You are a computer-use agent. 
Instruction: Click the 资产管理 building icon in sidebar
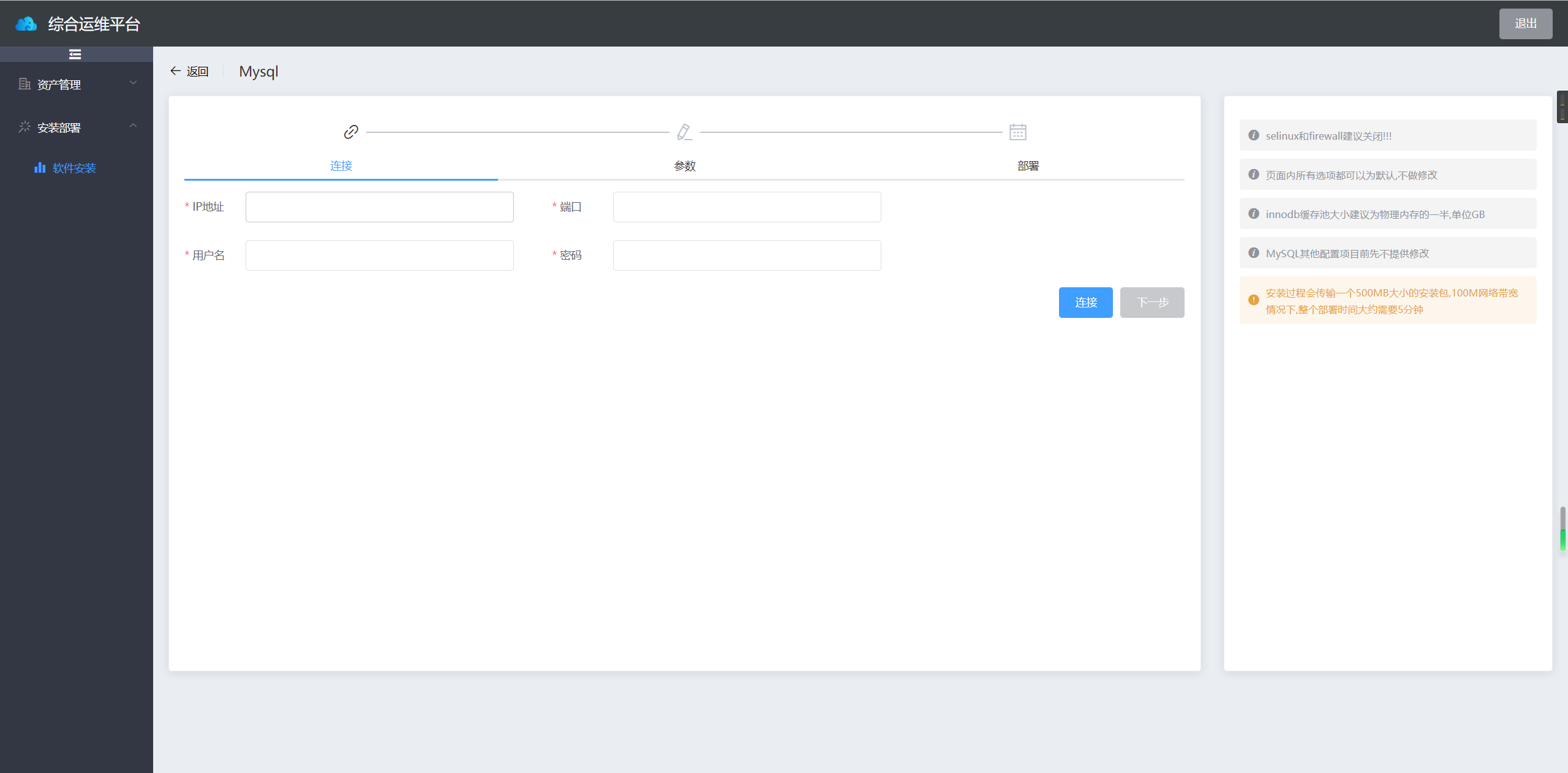click(x=24, y=83)
